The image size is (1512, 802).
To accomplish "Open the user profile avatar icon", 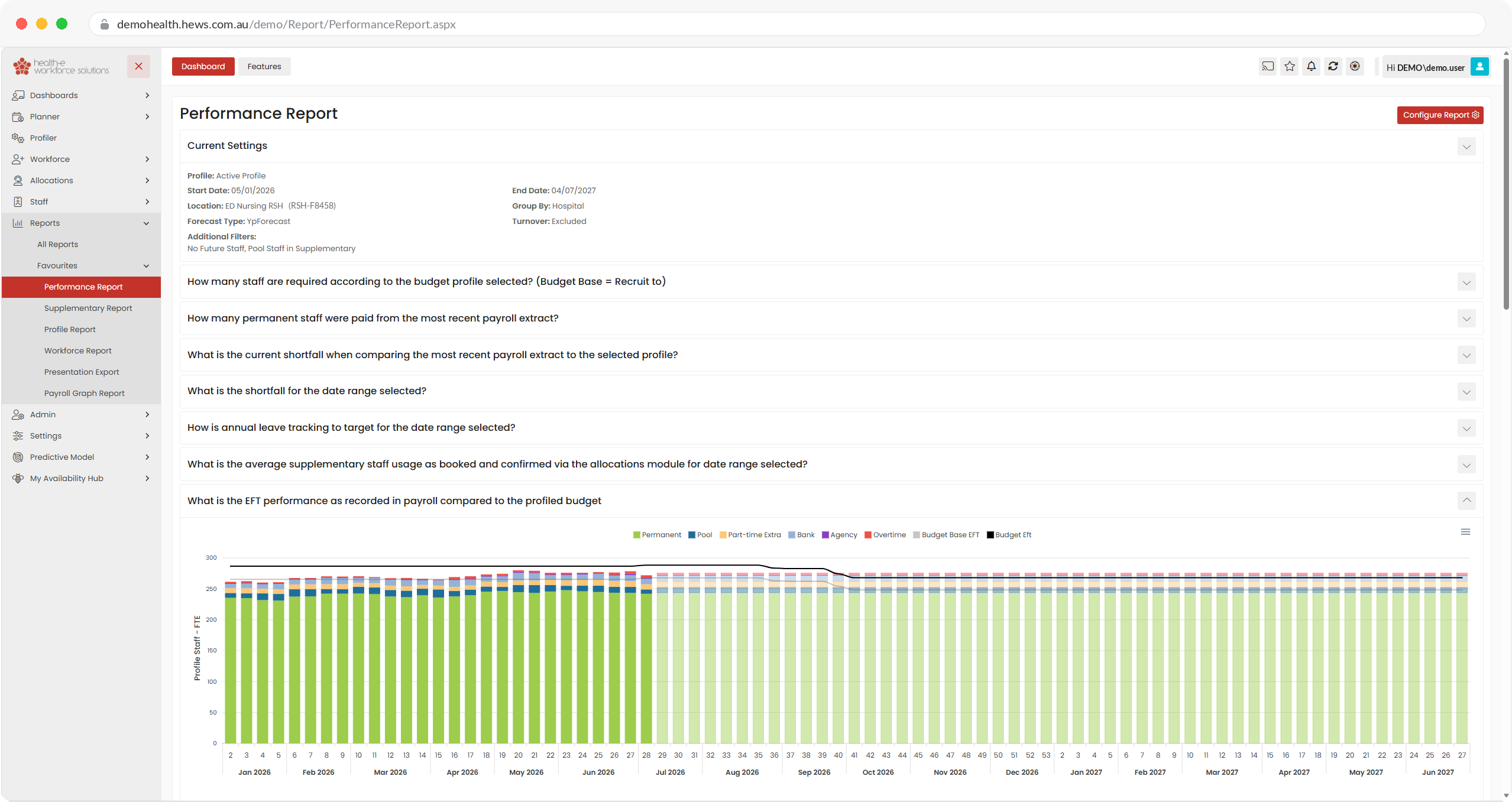I will [1479, 67].
